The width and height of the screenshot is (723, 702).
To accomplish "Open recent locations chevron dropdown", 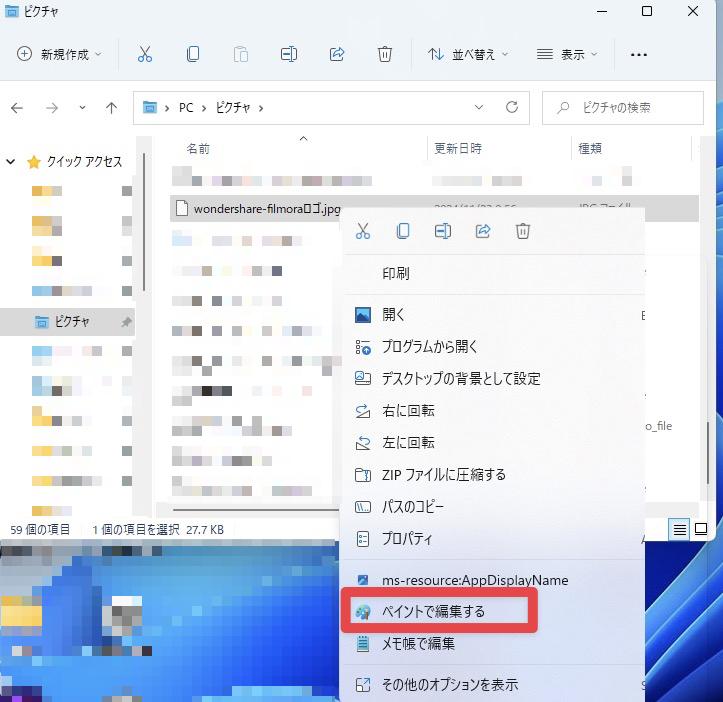I will pyautogui.click(x=82, y=107).
